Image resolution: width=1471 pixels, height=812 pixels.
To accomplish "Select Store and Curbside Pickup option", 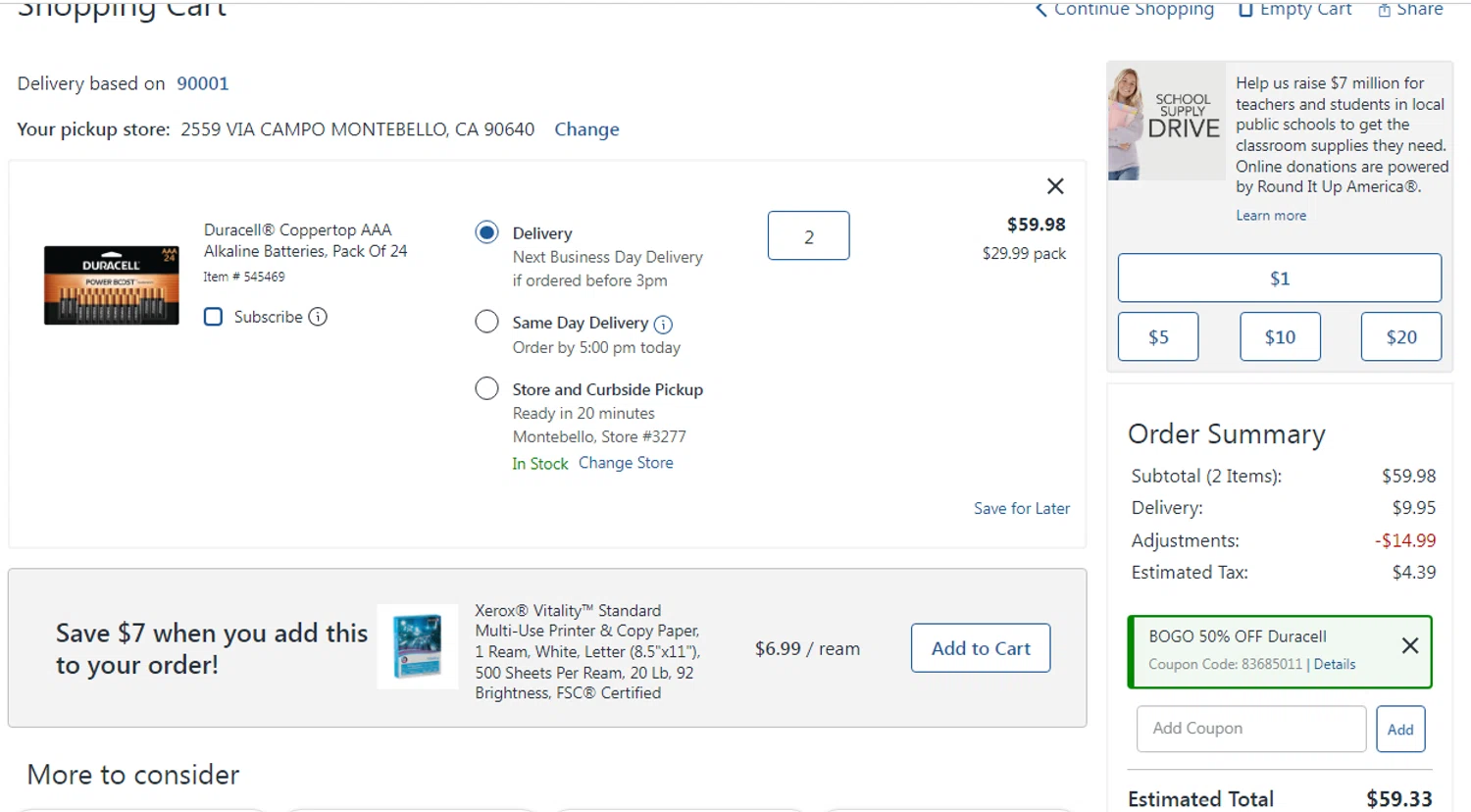I will [x=486, y=388].
